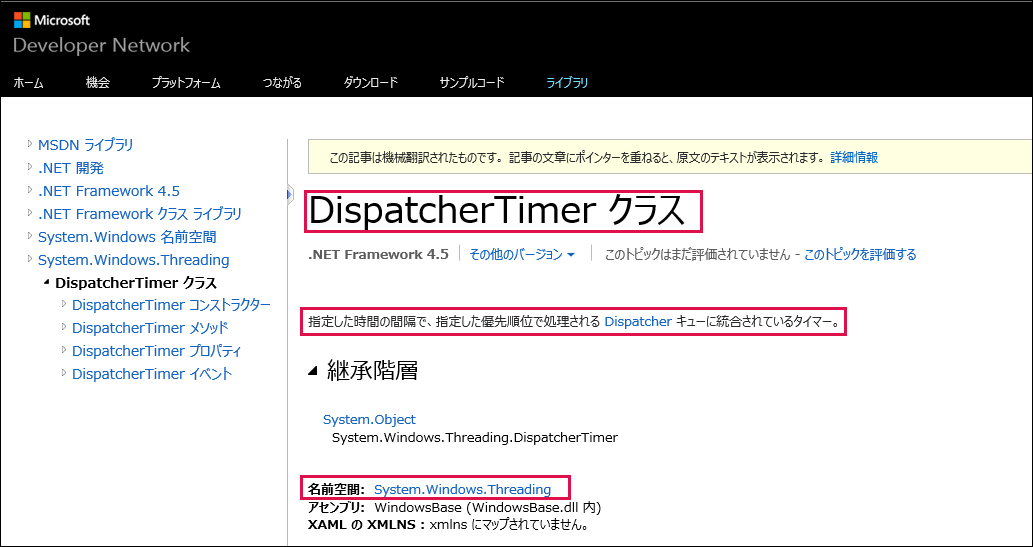Open the 機会 menu item

coord(98,83)
